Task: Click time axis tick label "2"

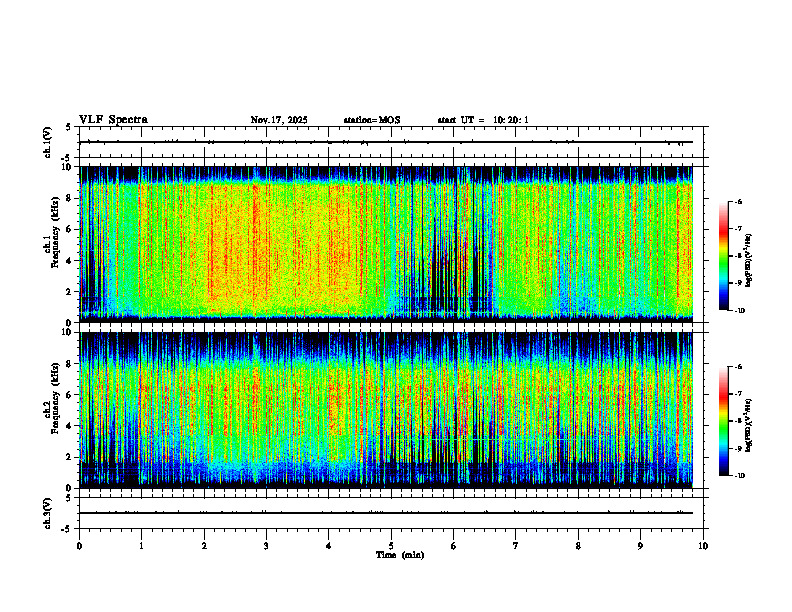Action: point(204,546)
